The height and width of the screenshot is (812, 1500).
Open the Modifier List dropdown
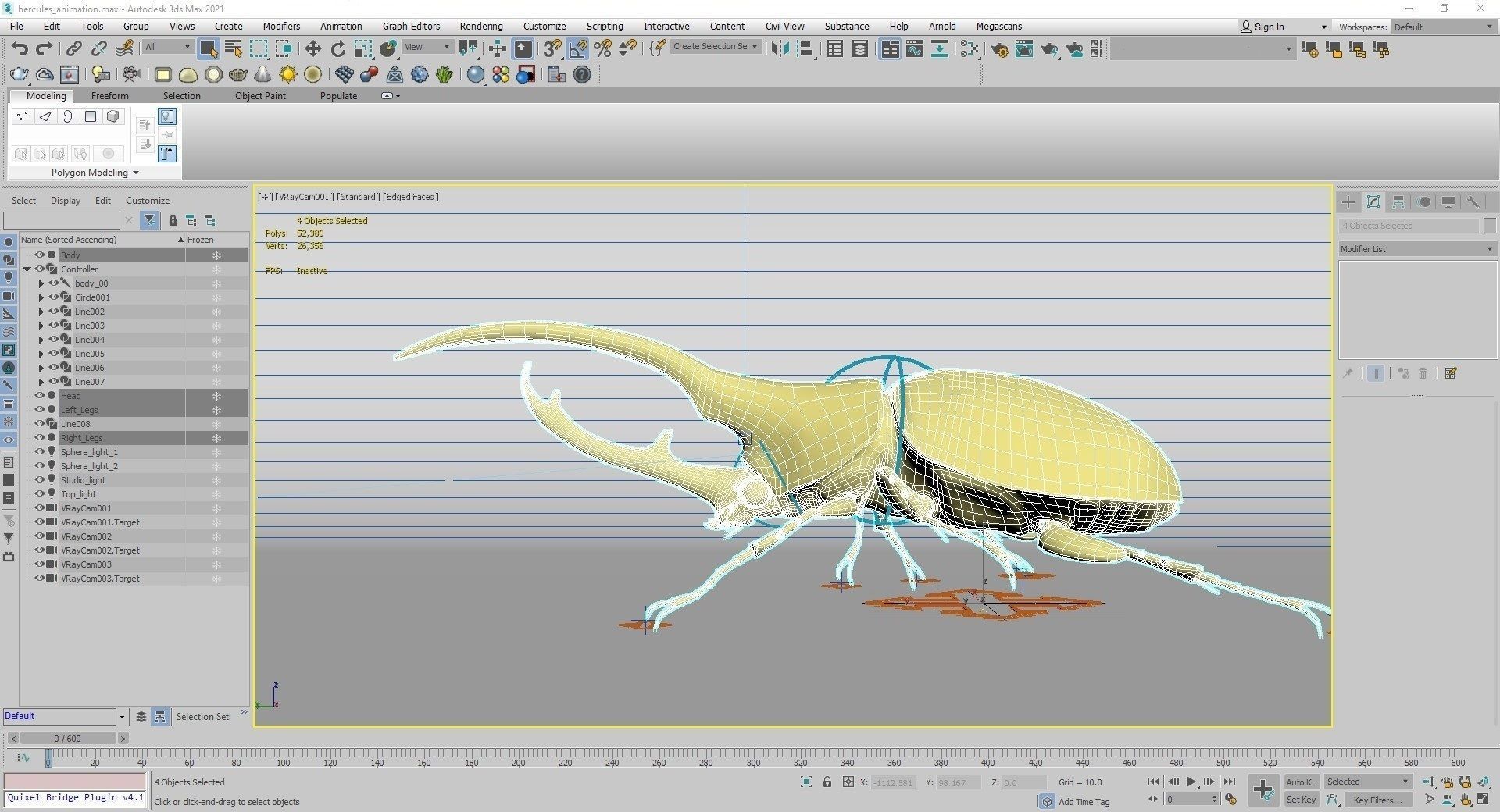[x=1416, y=249]
